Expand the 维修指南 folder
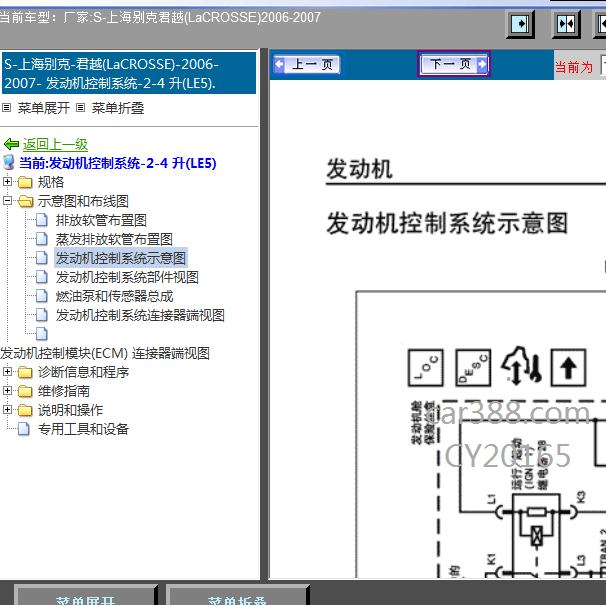The image size is (606, 605). point(7,390)
